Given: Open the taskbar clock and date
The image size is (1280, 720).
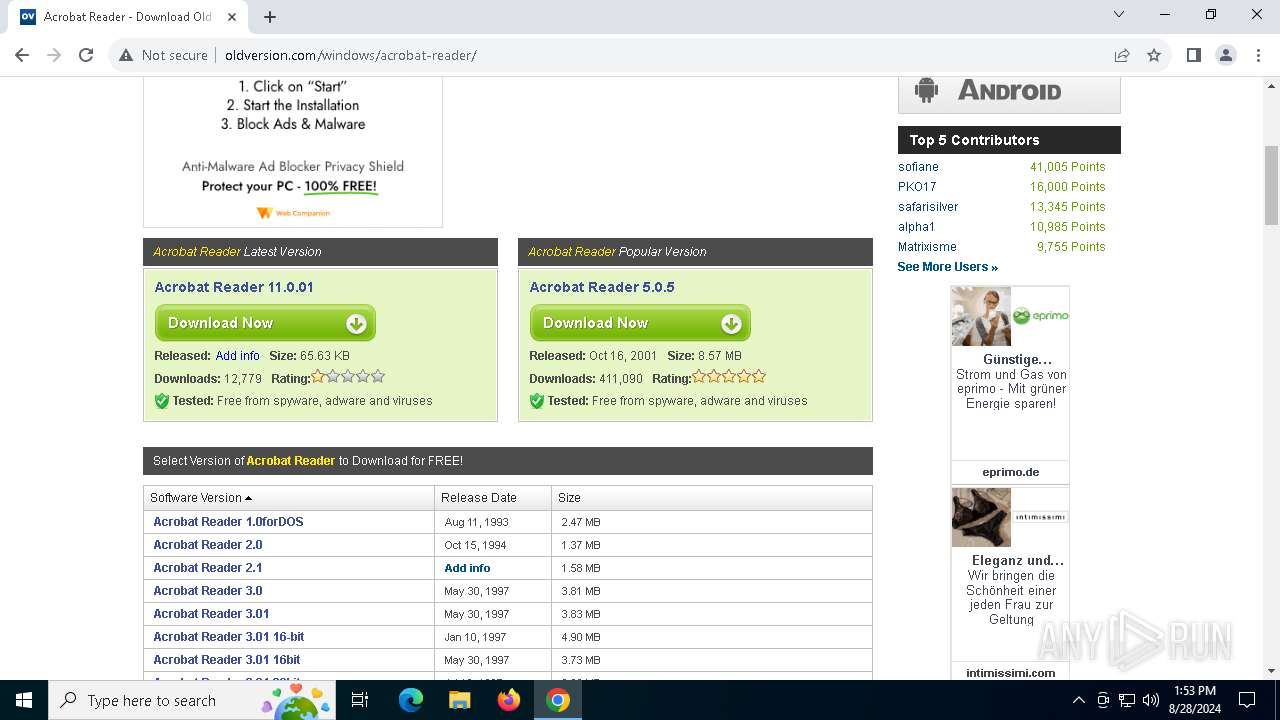Looking at the screenshot, I should tap(1194, 700).
